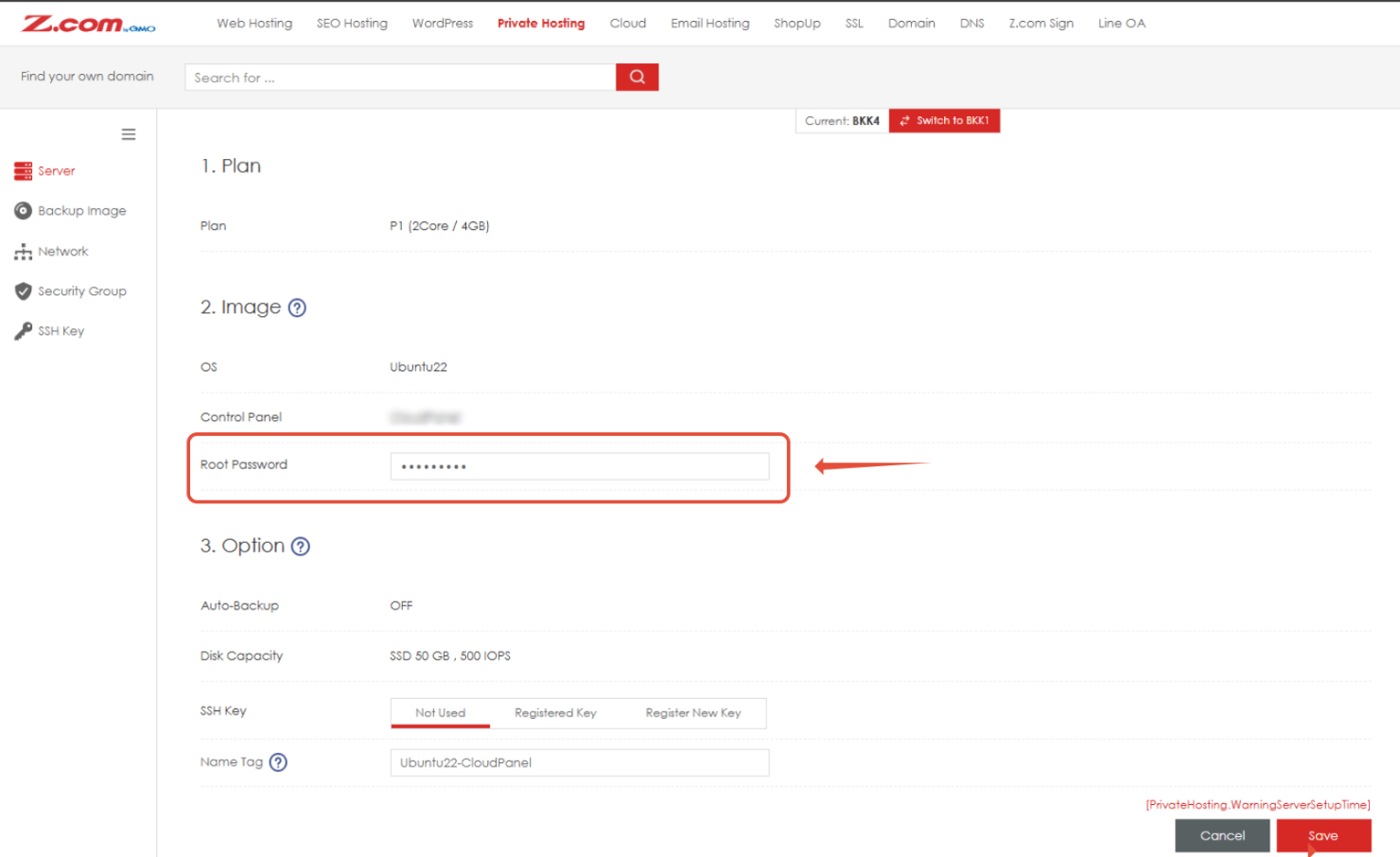Open help icon next to Image heading
This screenshot has height=857, width=1400.
[x=297, y=307]
